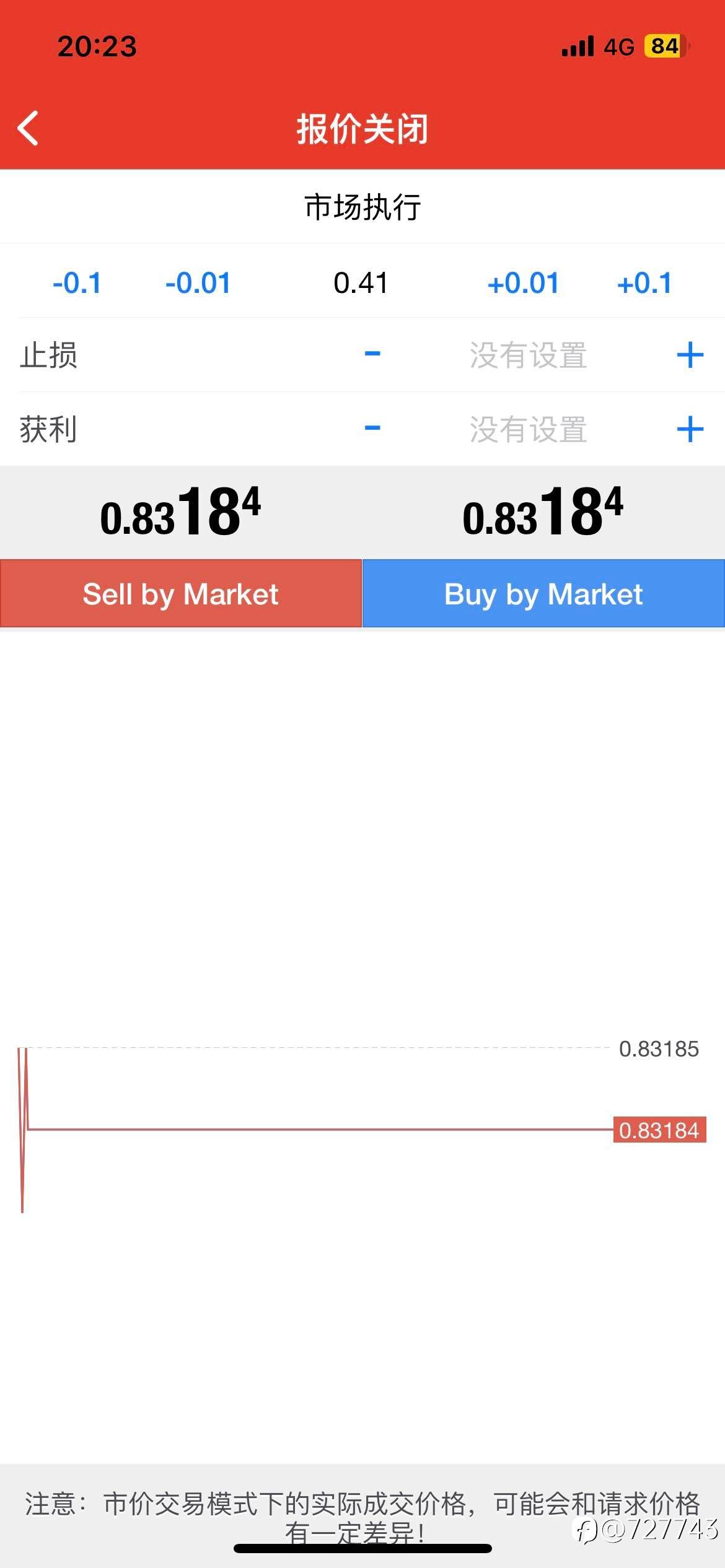Screen dimensions: 725x1568
Task: Open the 市场执行 order type selector
Action: click(362, 207)
